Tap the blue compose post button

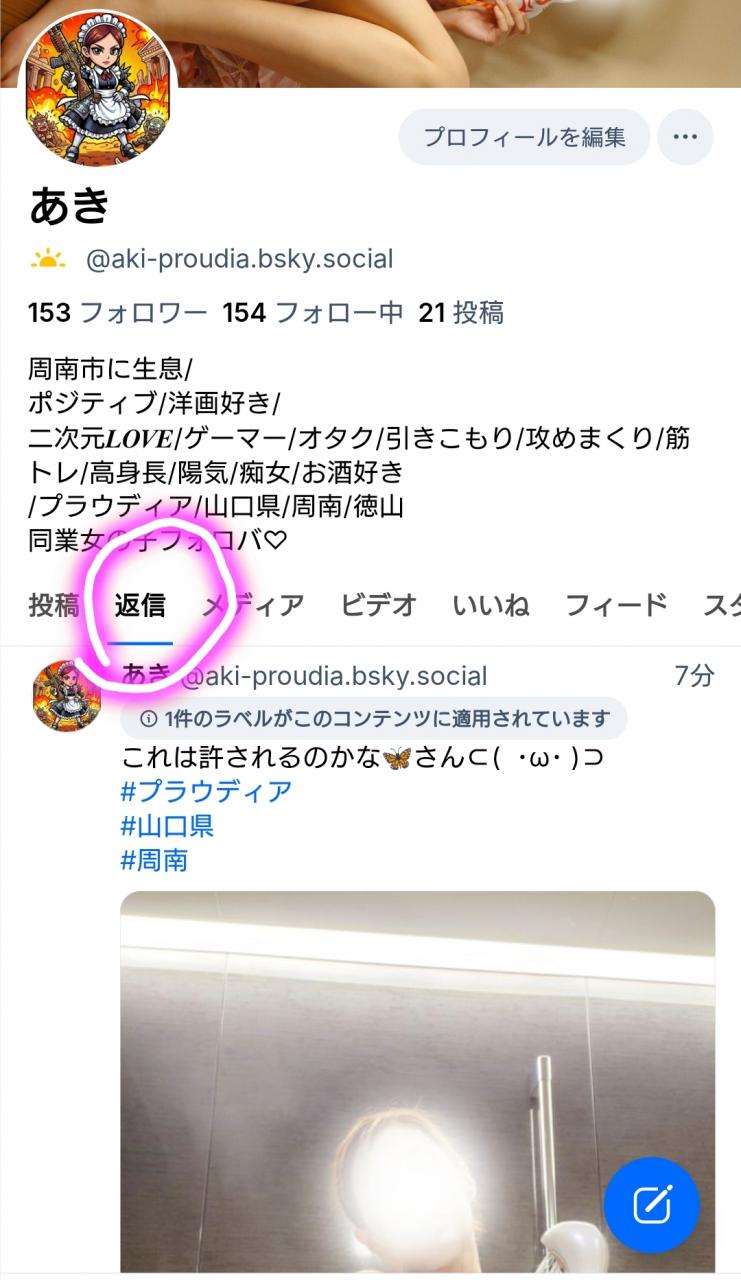pos(653,1204)
